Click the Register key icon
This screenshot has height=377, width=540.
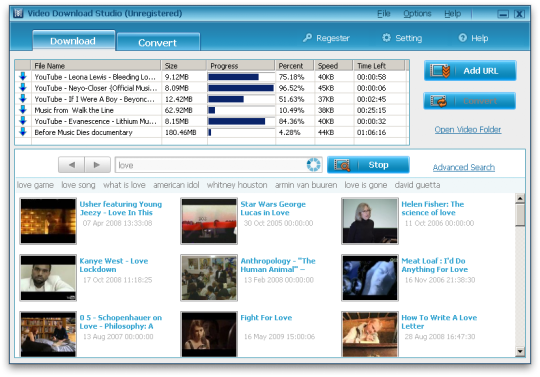[307, 38]
